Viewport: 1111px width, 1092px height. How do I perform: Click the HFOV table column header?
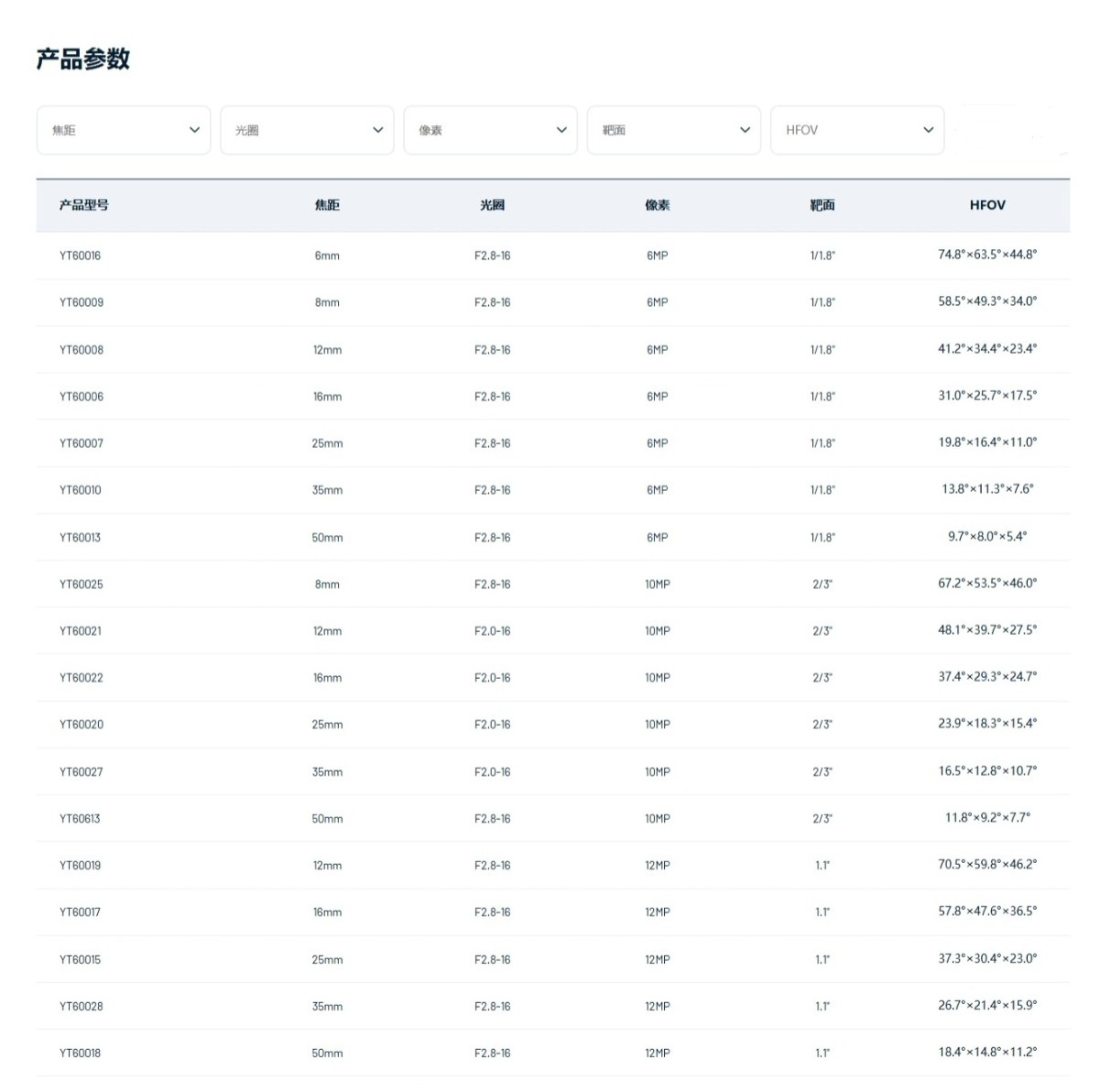[x=986, y=205]
